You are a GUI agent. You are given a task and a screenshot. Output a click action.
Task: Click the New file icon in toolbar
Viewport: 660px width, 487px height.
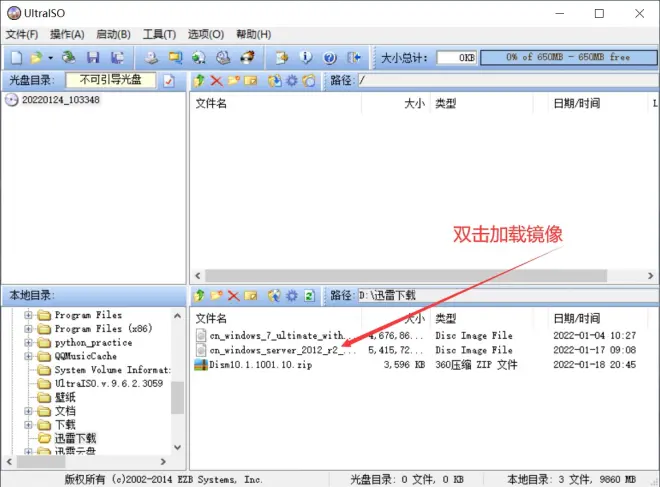coord(16,58)
